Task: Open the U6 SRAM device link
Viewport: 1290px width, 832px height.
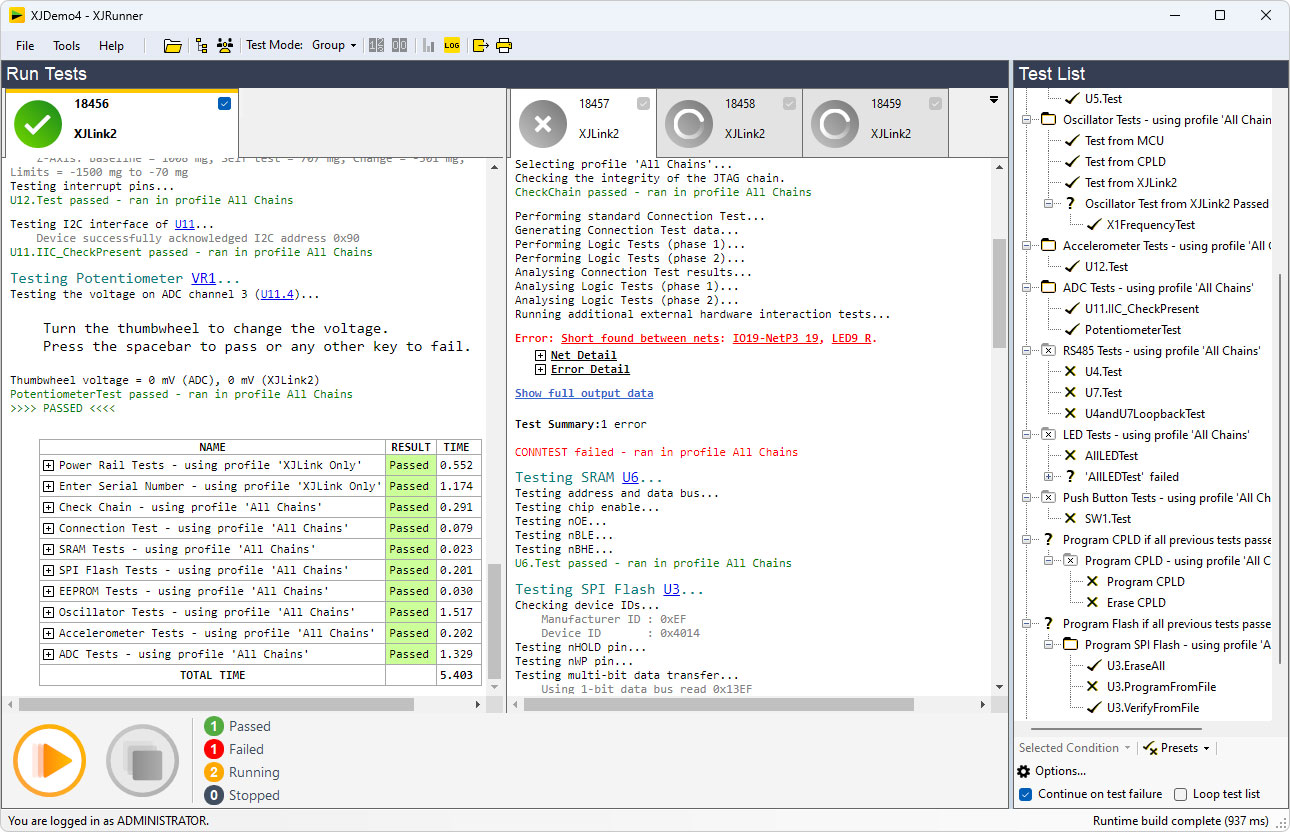Action: [x=630, y=477]
